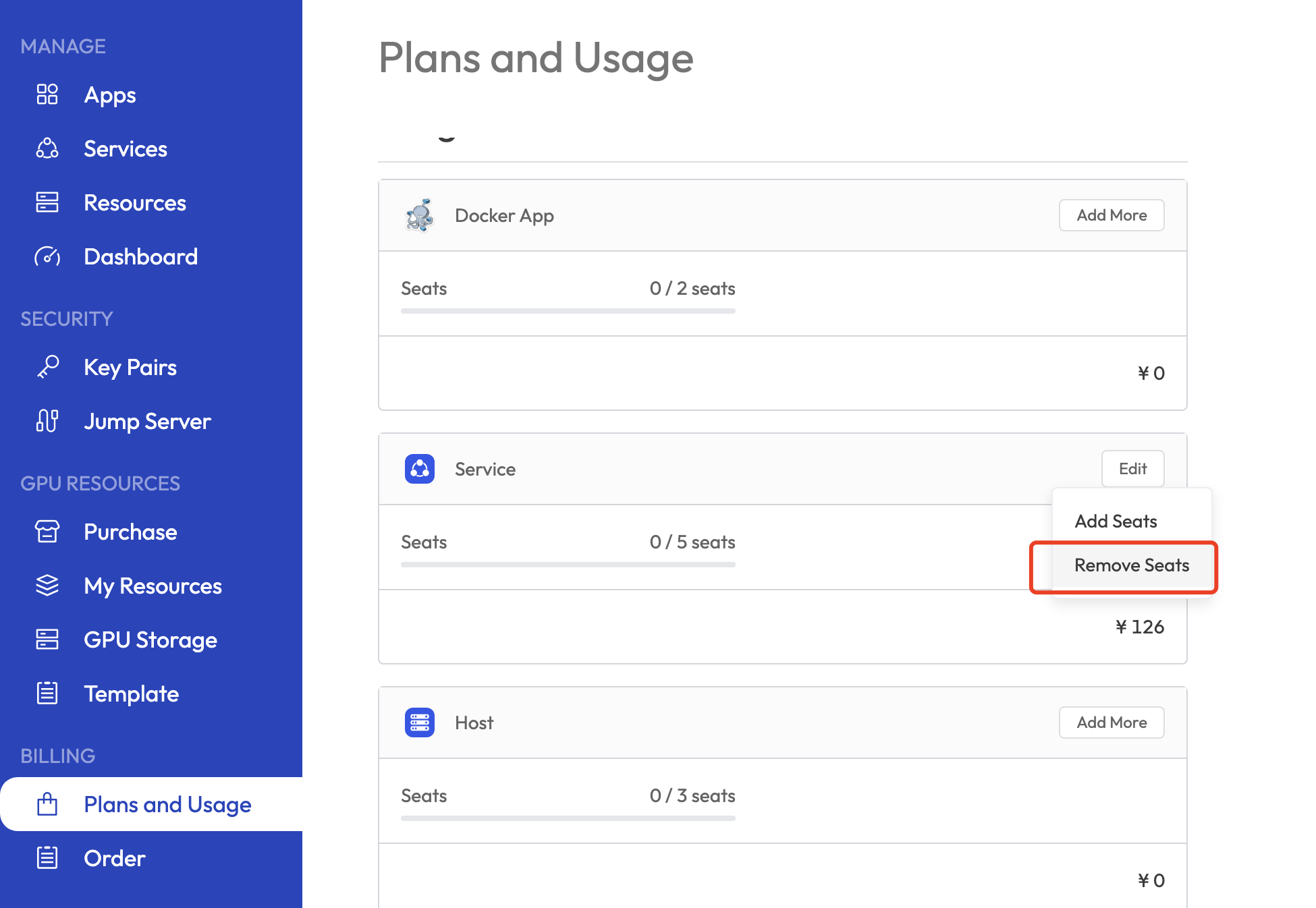
Task: Click the Apps grid icon in sidebar
Action: (x=47, y=94)
